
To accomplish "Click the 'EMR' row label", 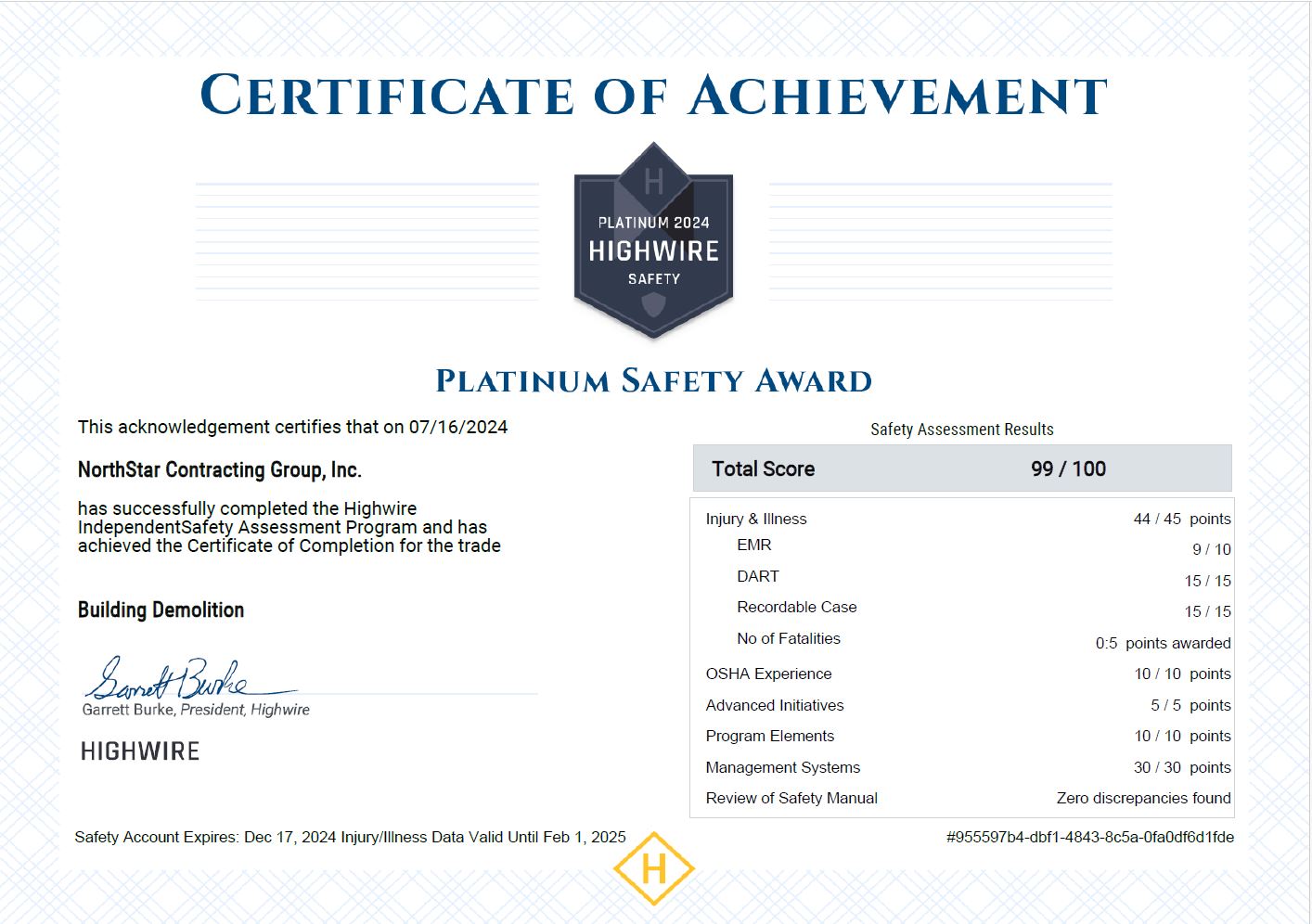I will (754, 545).
